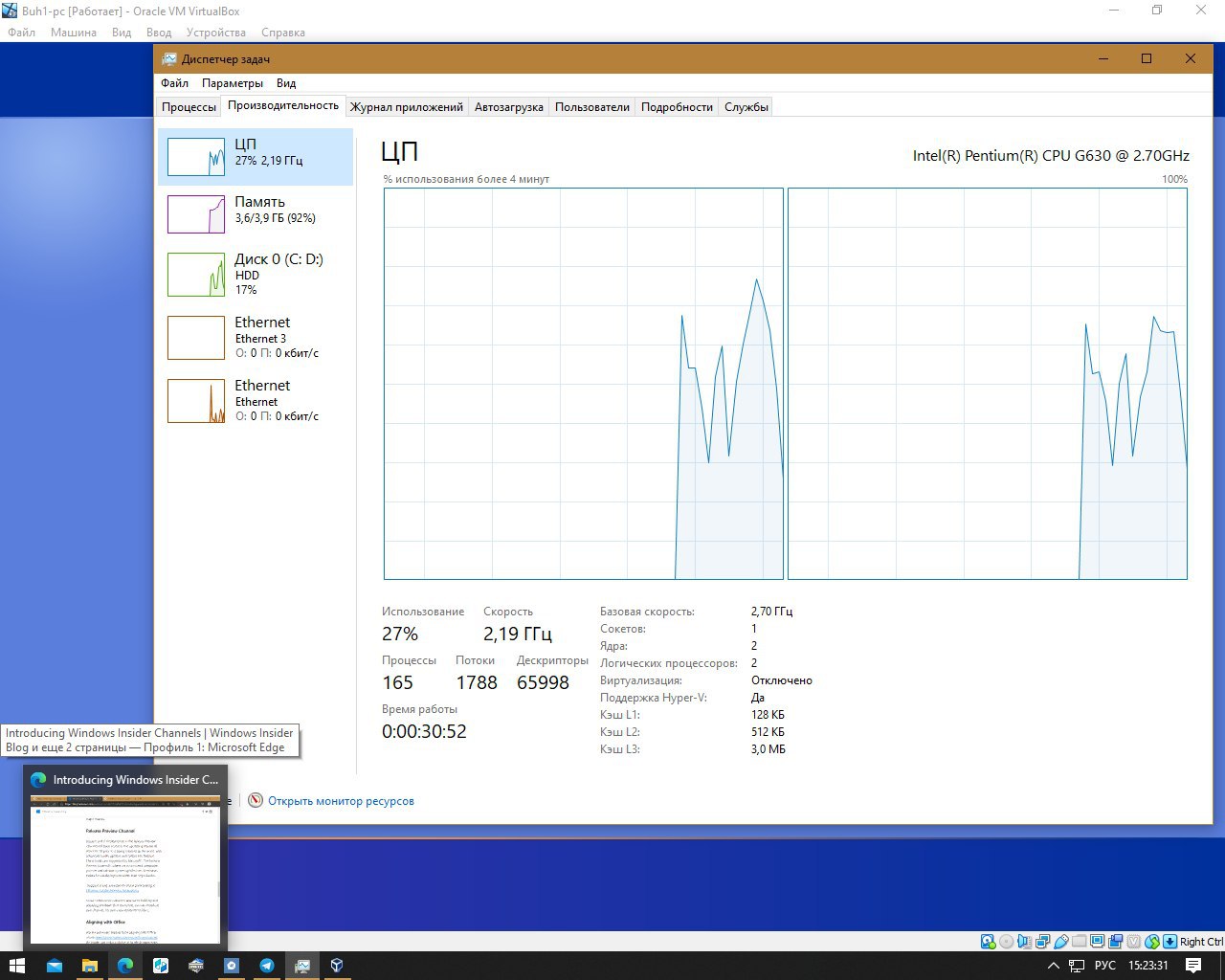1225x980 pixels.
Task: Select the Ethernet 3 adapter item
Action: pyautogui.click(x=256, y=337)
